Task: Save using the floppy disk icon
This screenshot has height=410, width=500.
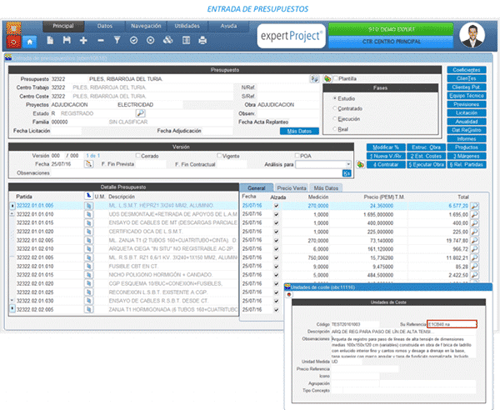Action: pyautogui.click(x=67, y=40)
